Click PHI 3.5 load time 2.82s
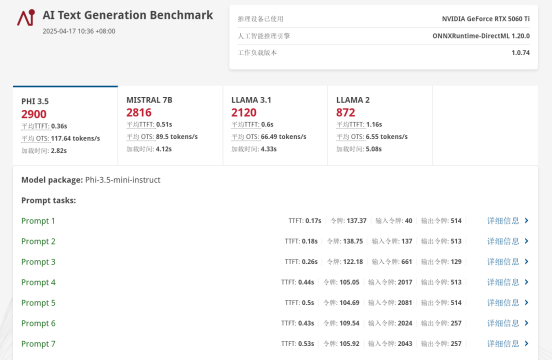The width and height of the screenshot is (553, 361). (x=59, y=151)
